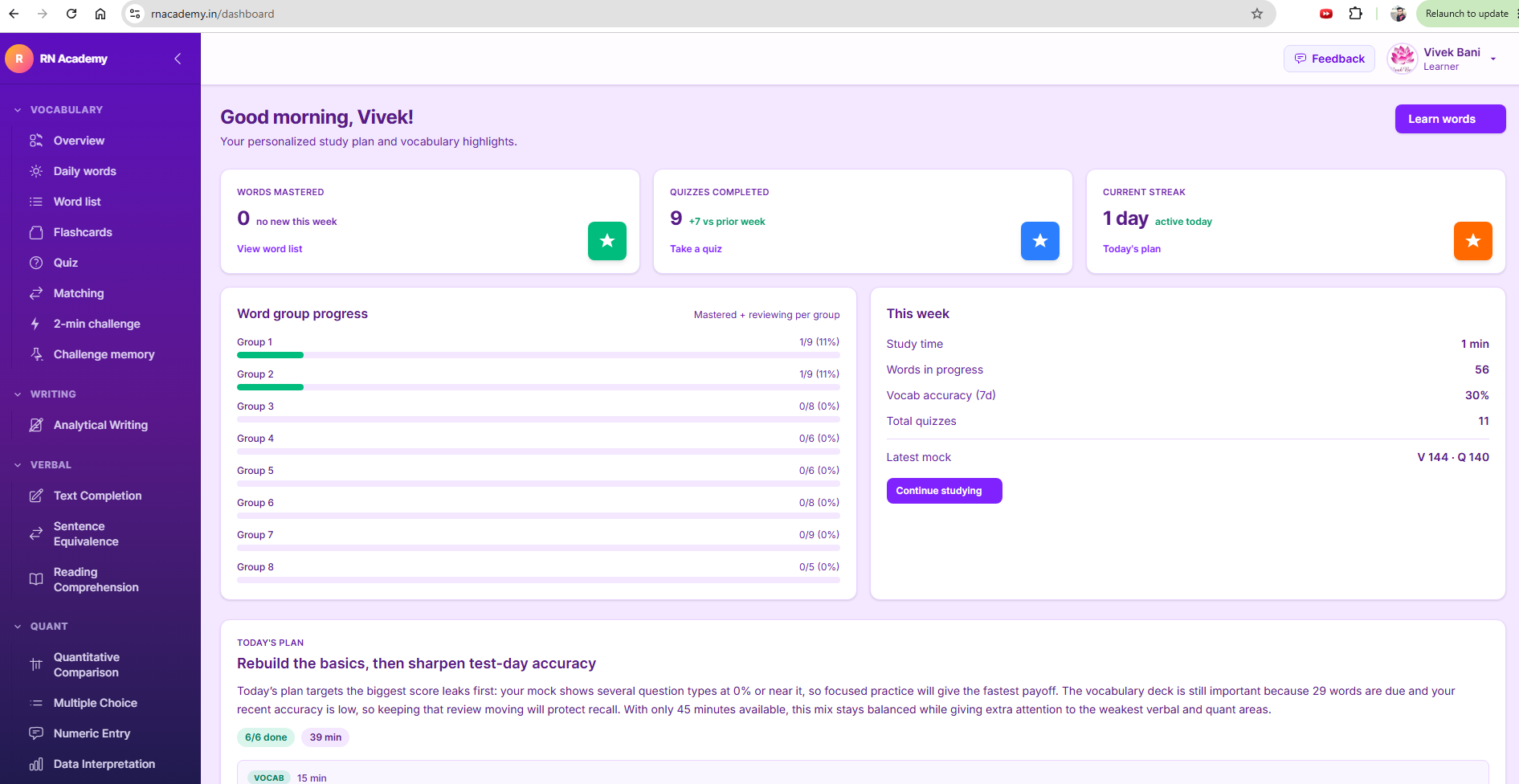Collapse the VERBAL section
Screen dimensions: 1519x784
(x=18, y=465)
